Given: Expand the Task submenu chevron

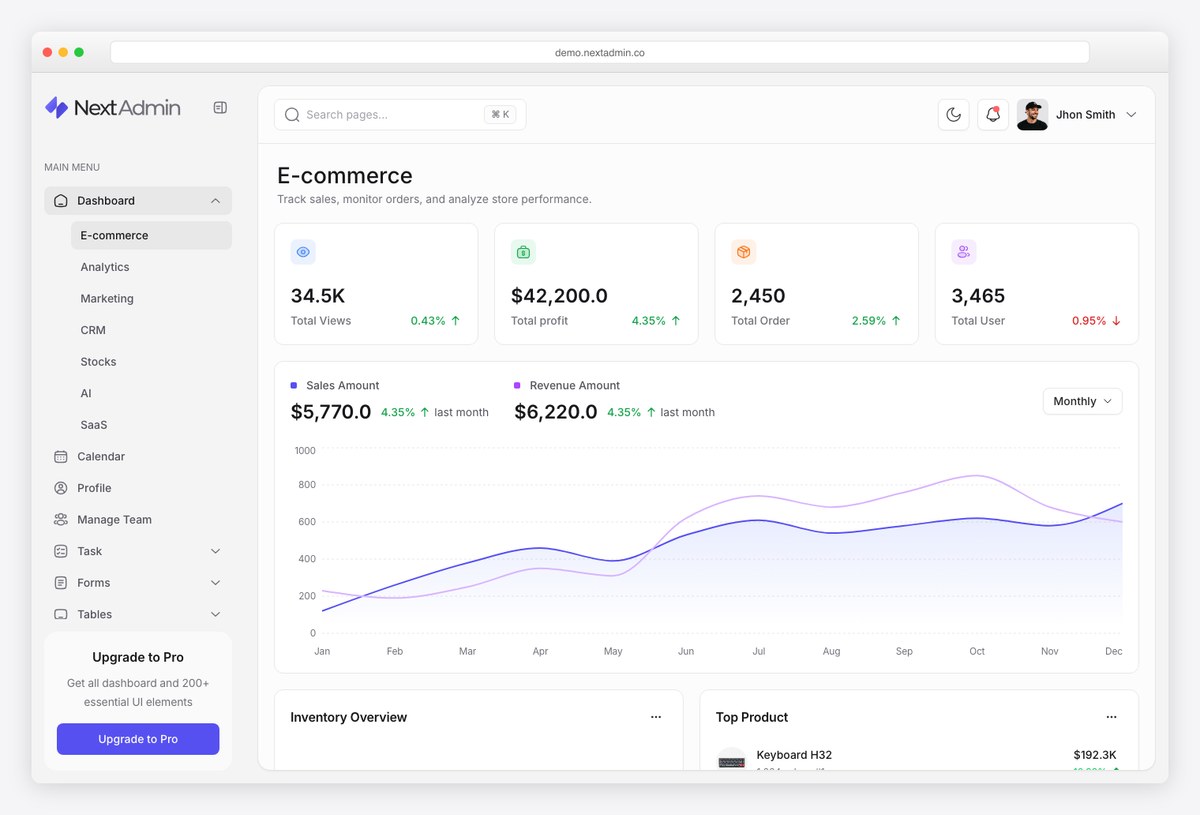Looking at the screenshot, I should 216,551.
